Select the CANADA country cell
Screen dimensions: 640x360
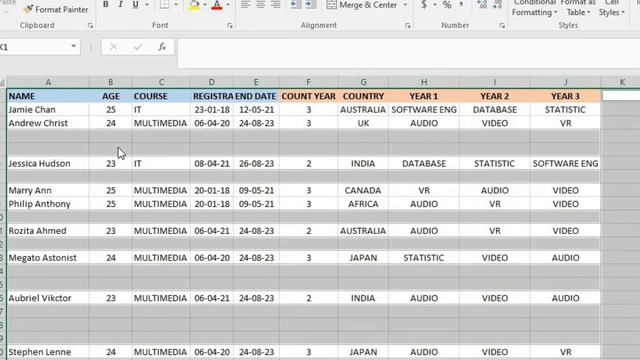363,190
